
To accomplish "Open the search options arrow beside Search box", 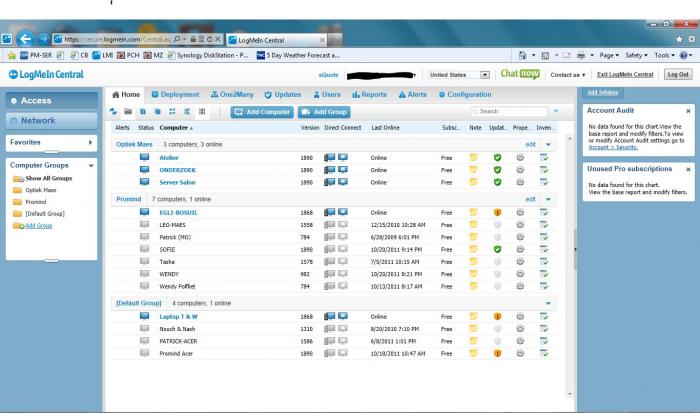I will pos(556,111).
